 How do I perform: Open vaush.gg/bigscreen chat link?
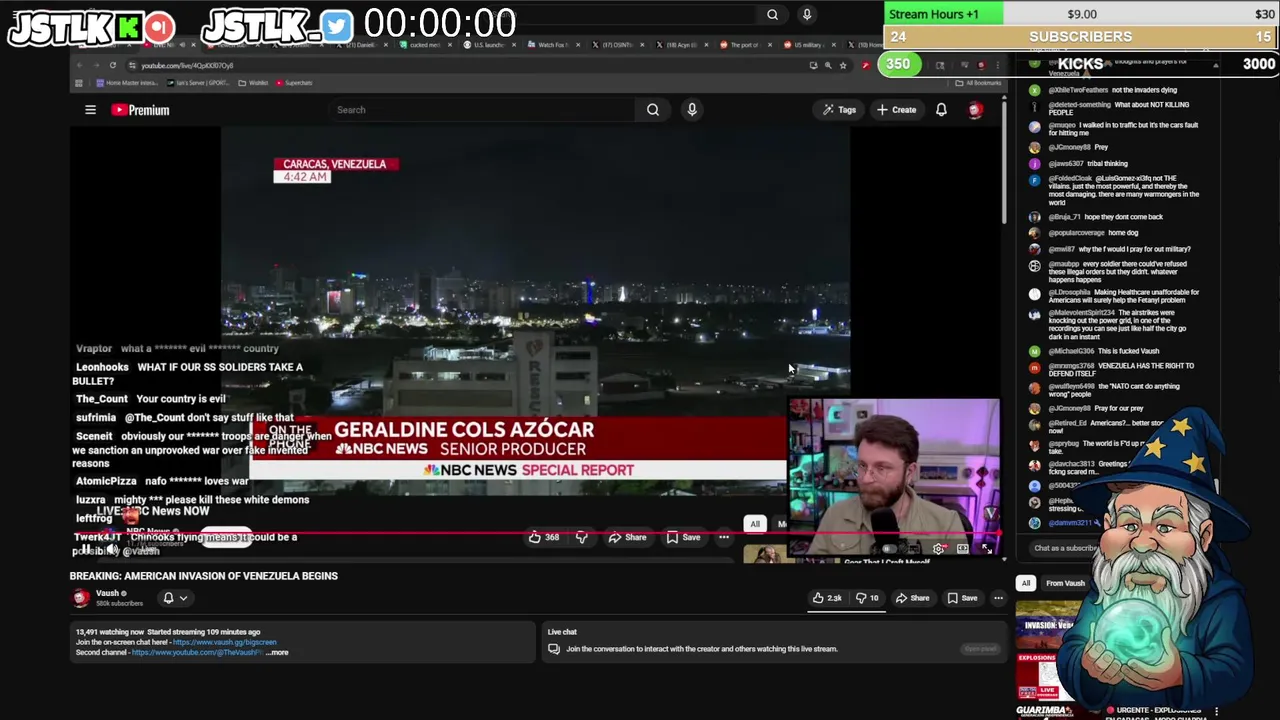tap(224, 642)
